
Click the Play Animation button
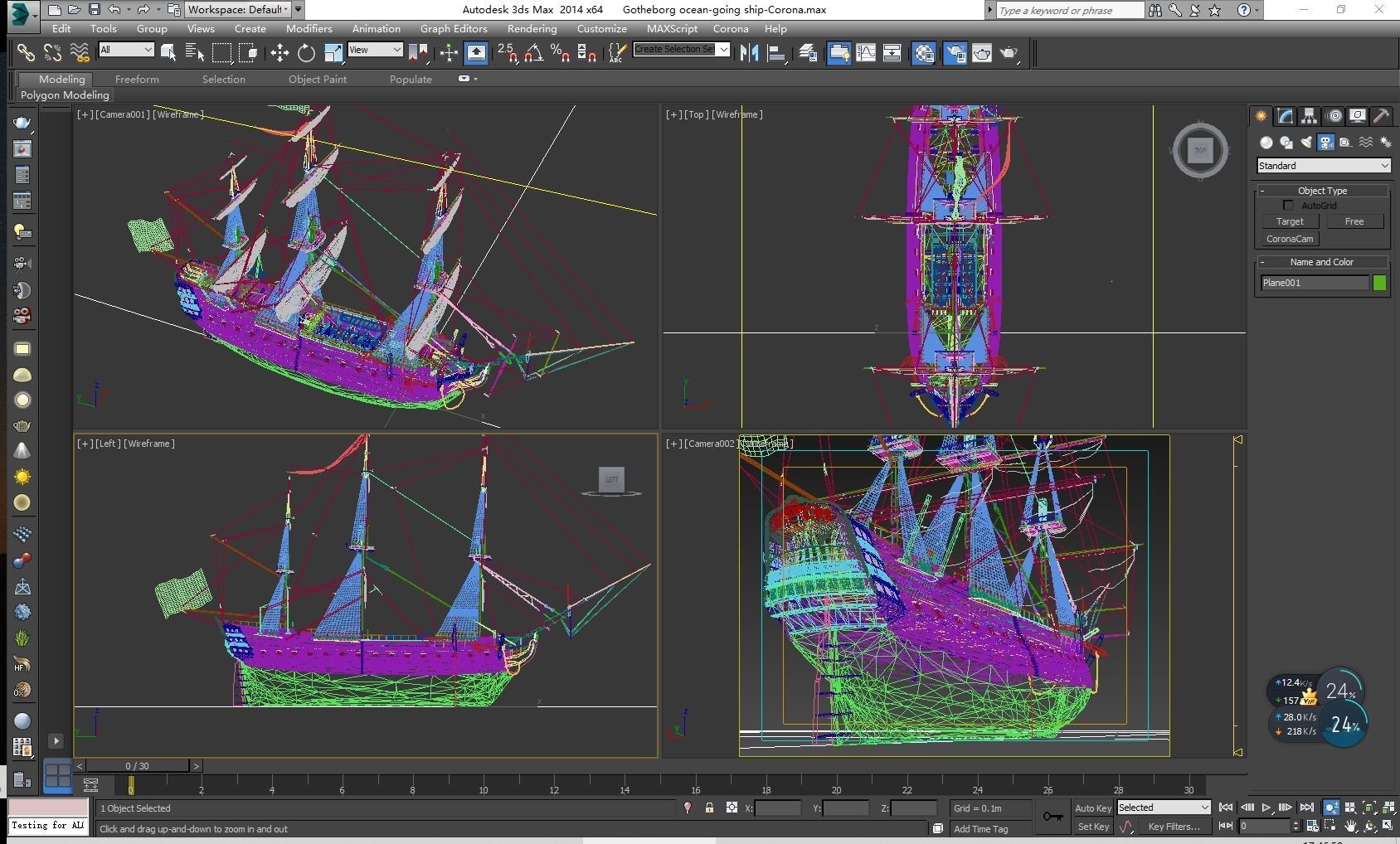tap(1266, 808)
